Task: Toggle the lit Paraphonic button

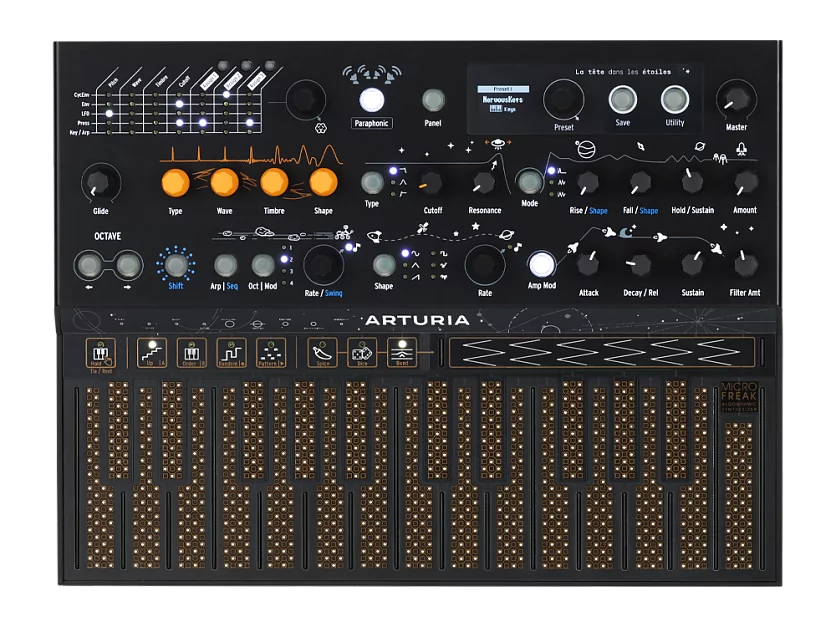Action: pos(372,100)
